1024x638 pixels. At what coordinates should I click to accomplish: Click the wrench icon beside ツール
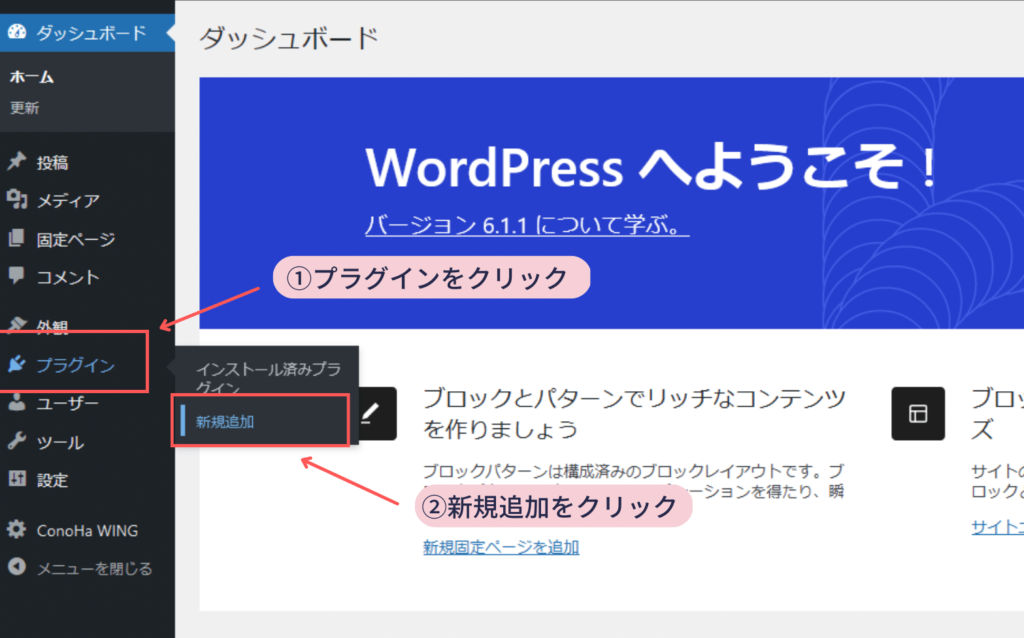pos(17,441)
